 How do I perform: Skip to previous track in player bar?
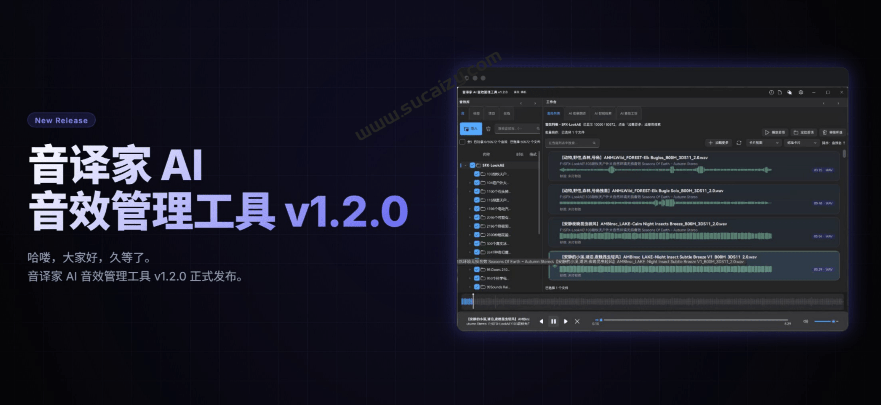pyautogui.click(x=542, y=321)
